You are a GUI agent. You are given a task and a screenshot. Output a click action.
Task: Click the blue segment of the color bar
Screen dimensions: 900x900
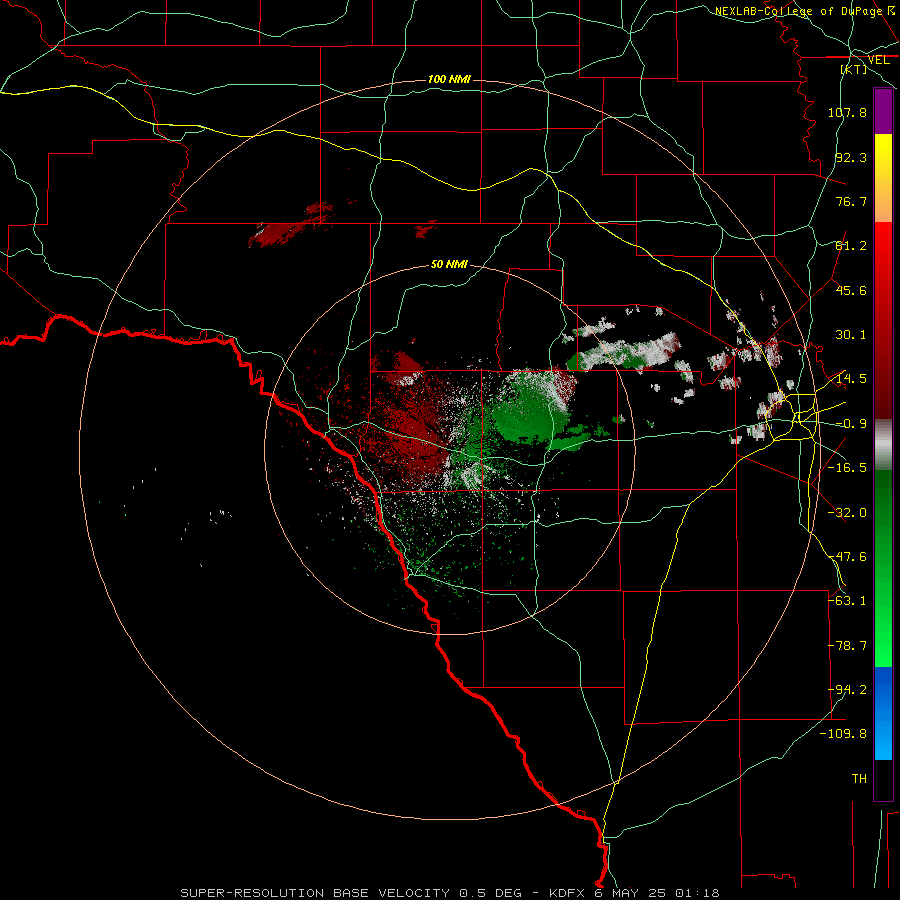tap(883, 713)
